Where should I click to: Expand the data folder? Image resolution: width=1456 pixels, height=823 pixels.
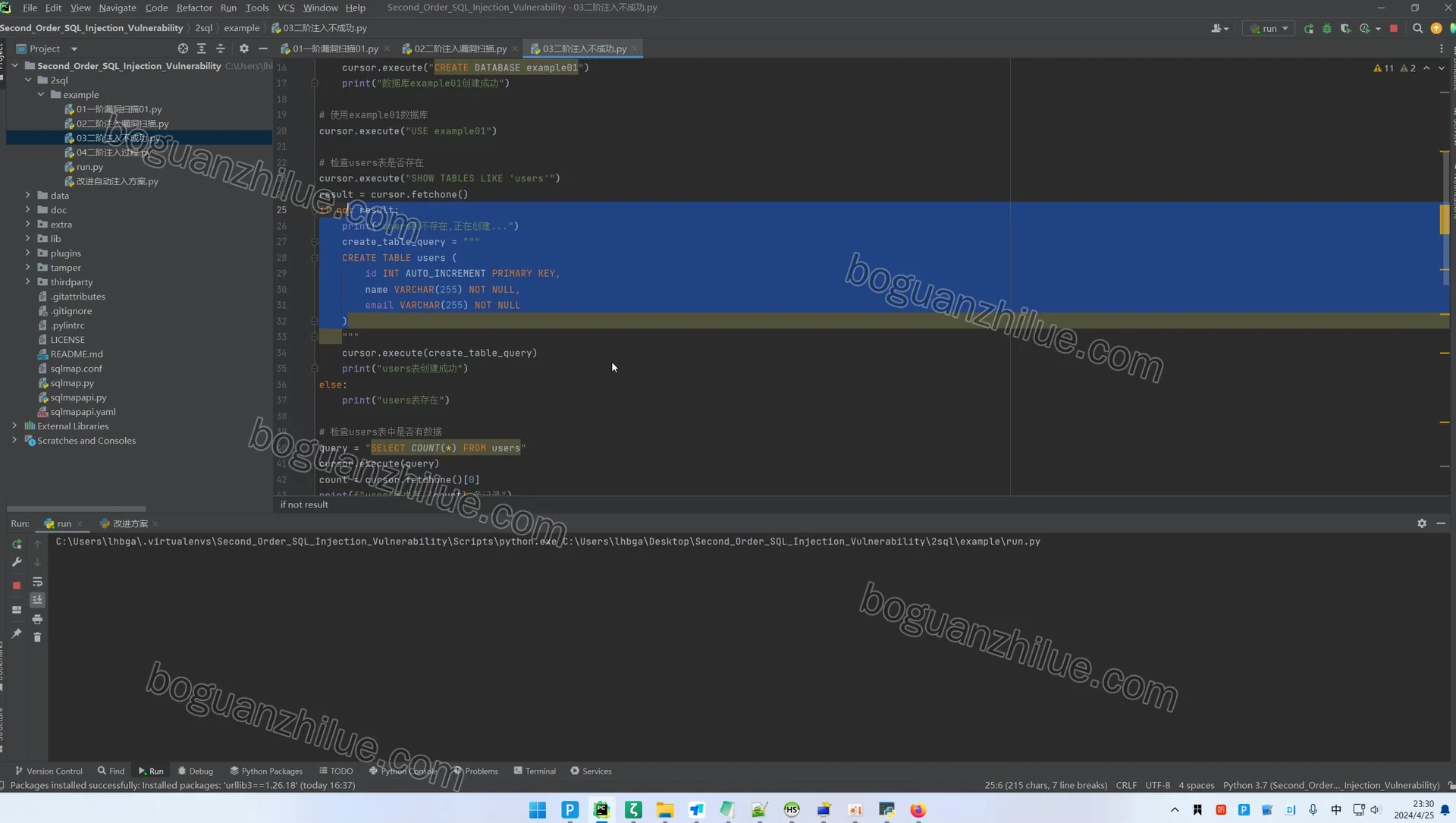tap(28, 196)
